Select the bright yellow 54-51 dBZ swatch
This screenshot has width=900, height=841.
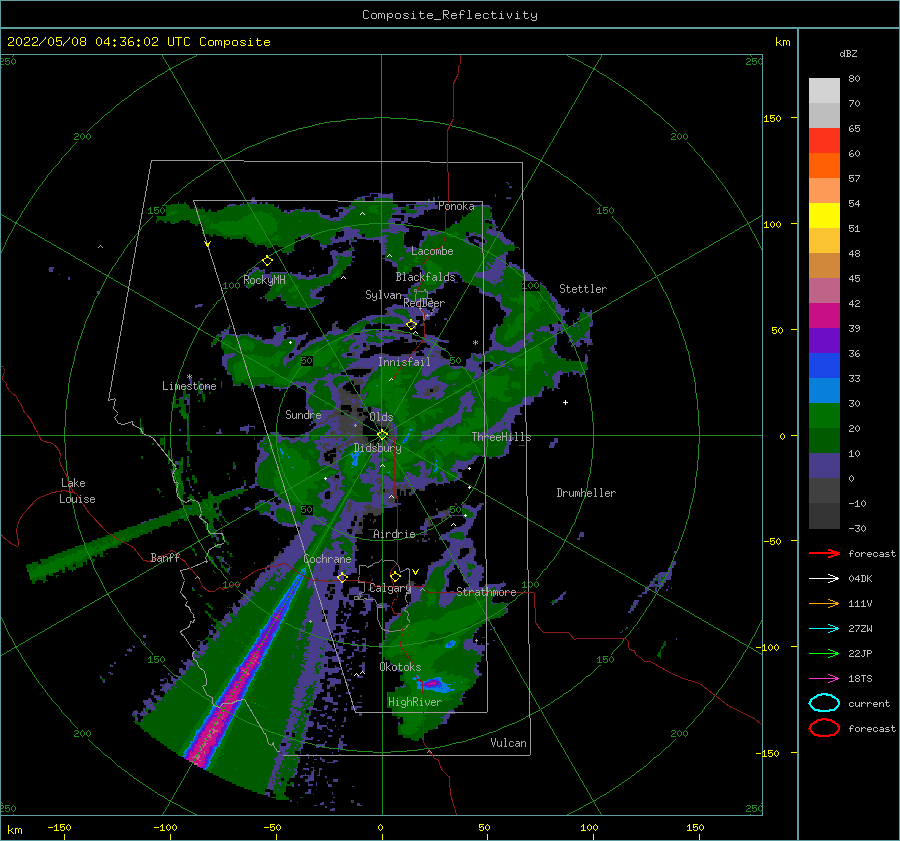click(x=824, y=215)
